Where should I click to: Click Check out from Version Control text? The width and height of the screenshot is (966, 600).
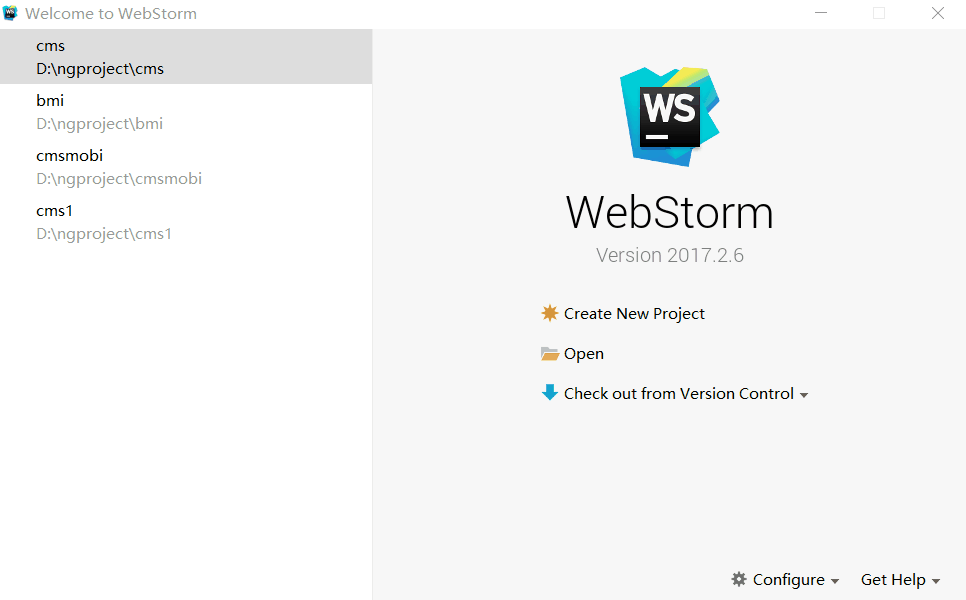[x=676, y=393]
